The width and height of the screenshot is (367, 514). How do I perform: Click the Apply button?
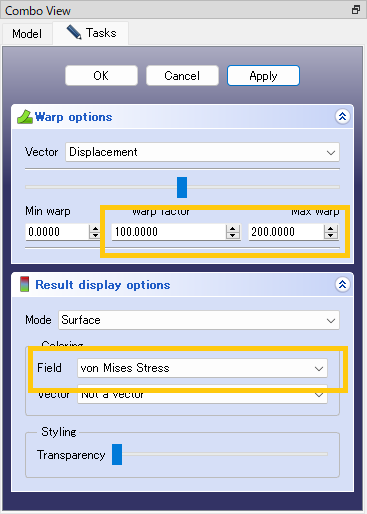tap(263, 76)
